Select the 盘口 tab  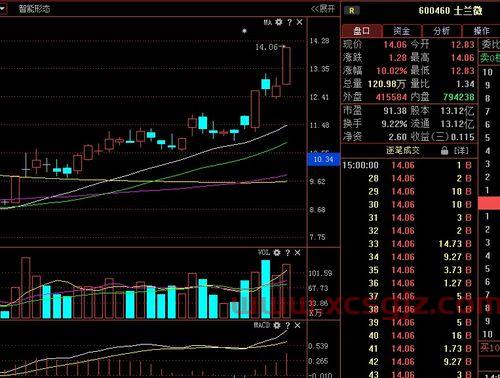362,31
